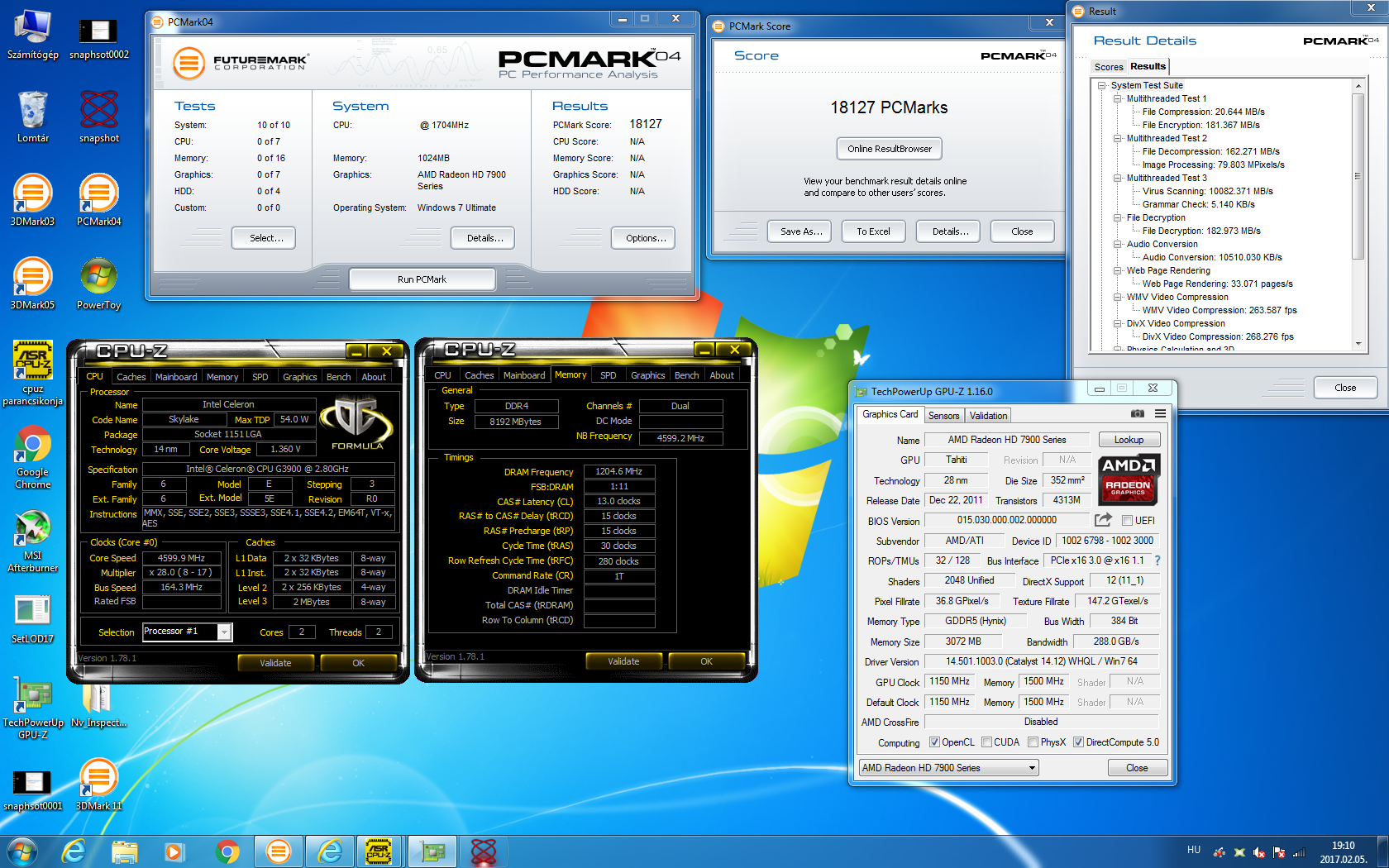
Task: Open the Mainboard tab in left CPU-Z
Action: pos(176,377)
